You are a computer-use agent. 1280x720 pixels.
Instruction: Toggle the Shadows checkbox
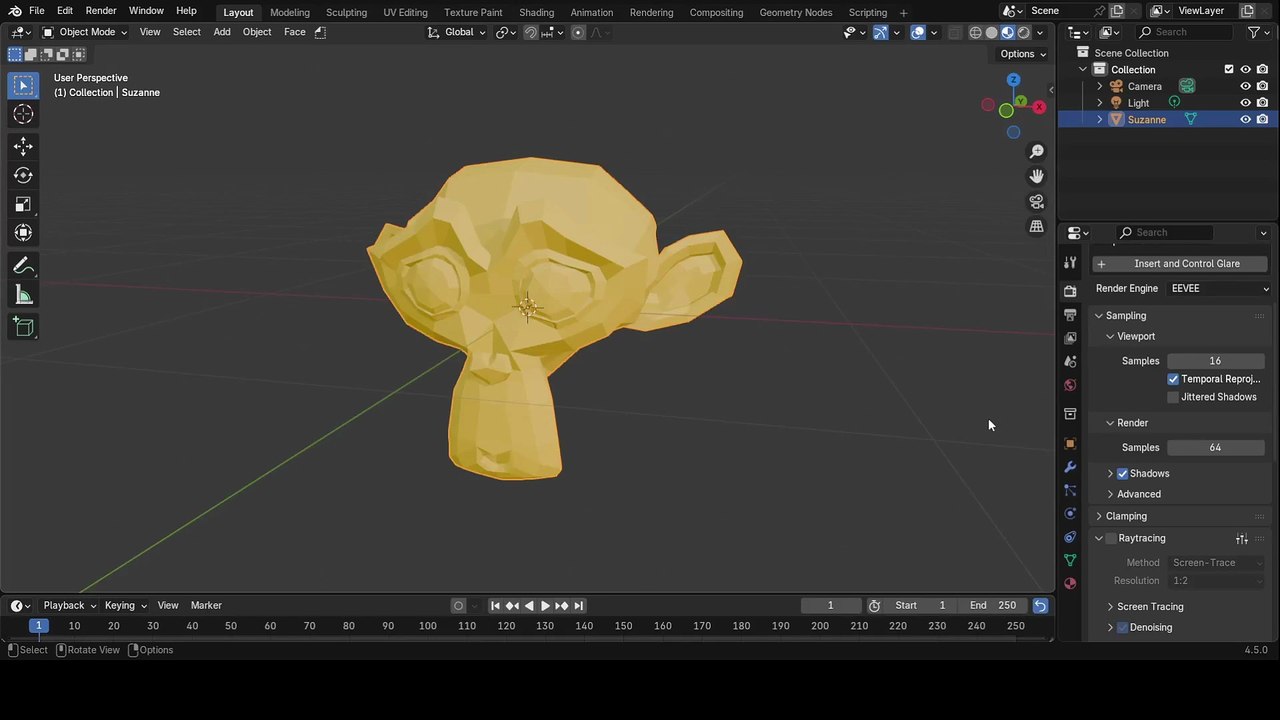tap(1122, 473)
